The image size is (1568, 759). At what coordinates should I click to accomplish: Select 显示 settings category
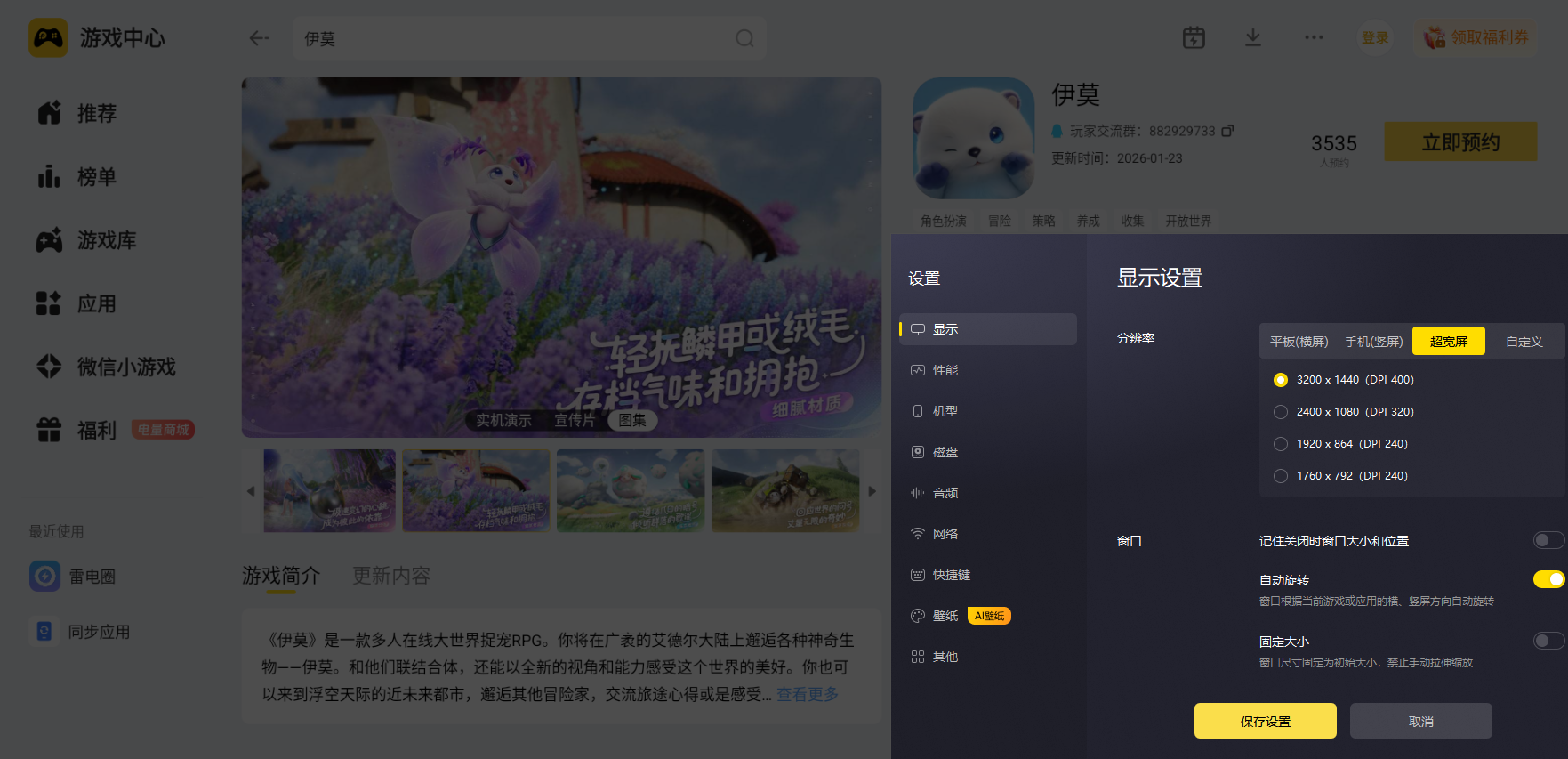tap(988, 329)
